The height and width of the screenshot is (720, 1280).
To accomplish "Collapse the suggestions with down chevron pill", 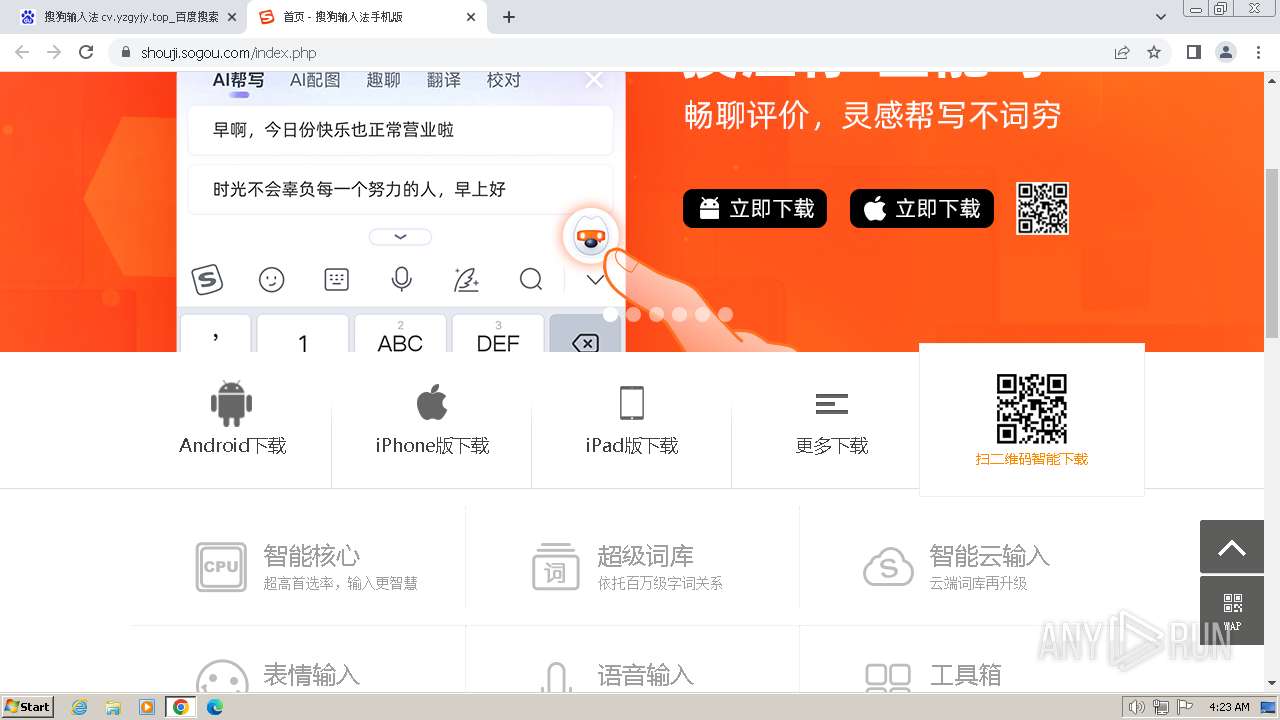I will 400,237.
